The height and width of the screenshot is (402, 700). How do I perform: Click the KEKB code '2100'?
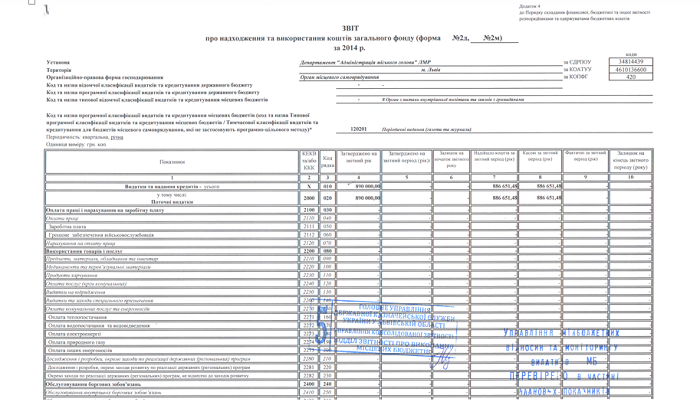(x=309, y=210)
